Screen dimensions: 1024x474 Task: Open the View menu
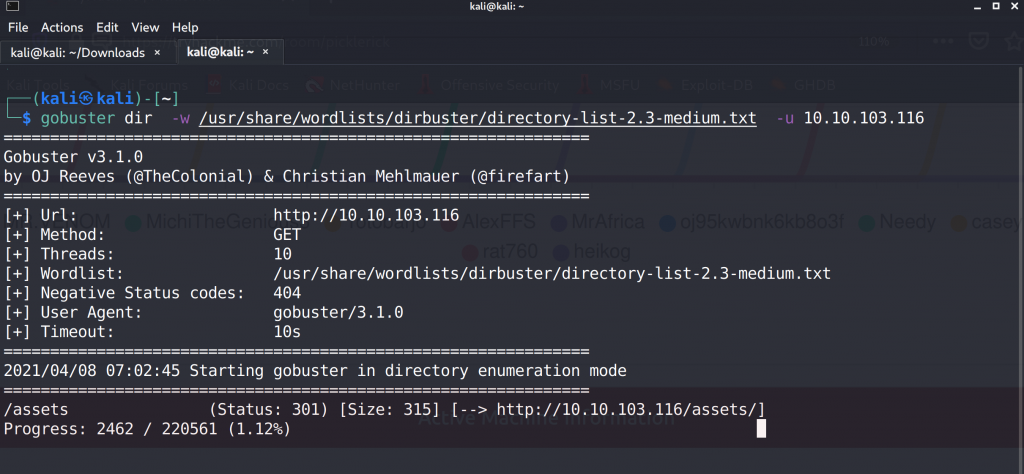145,27
